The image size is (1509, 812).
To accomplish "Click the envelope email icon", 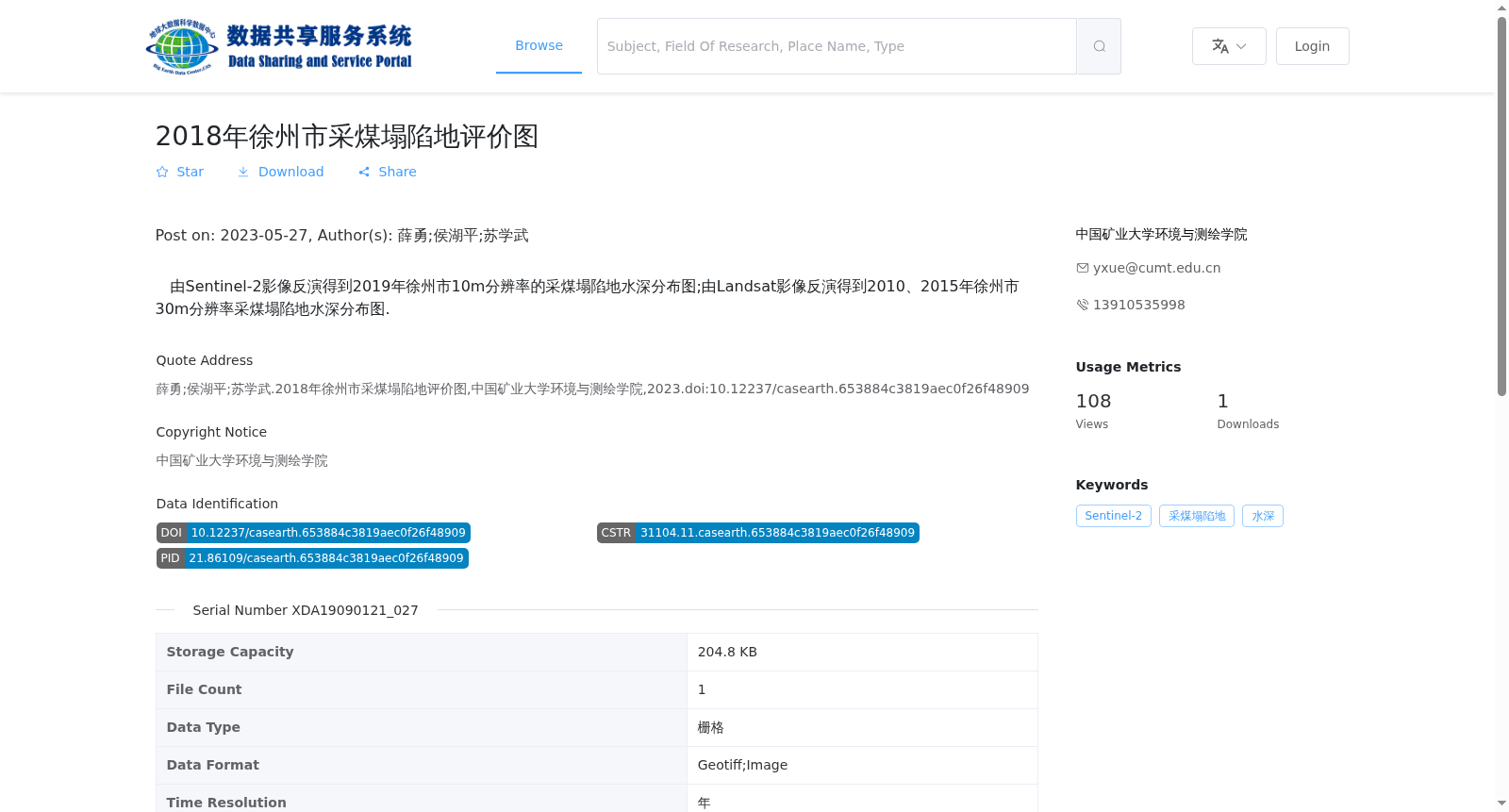I will [1083, 268].
